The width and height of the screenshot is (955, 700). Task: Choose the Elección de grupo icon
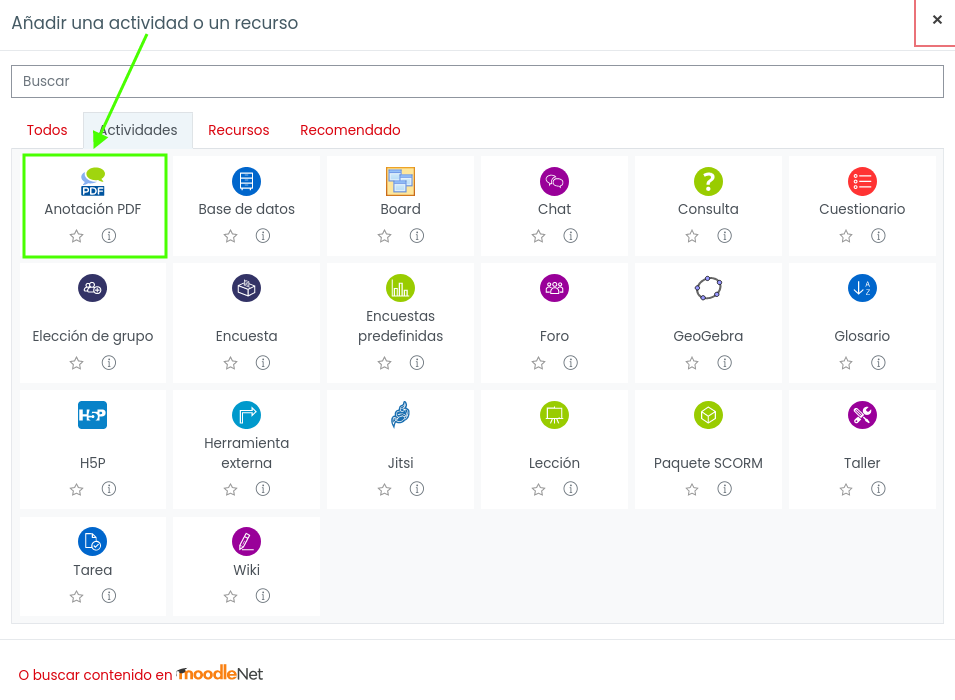pos(93,288)
